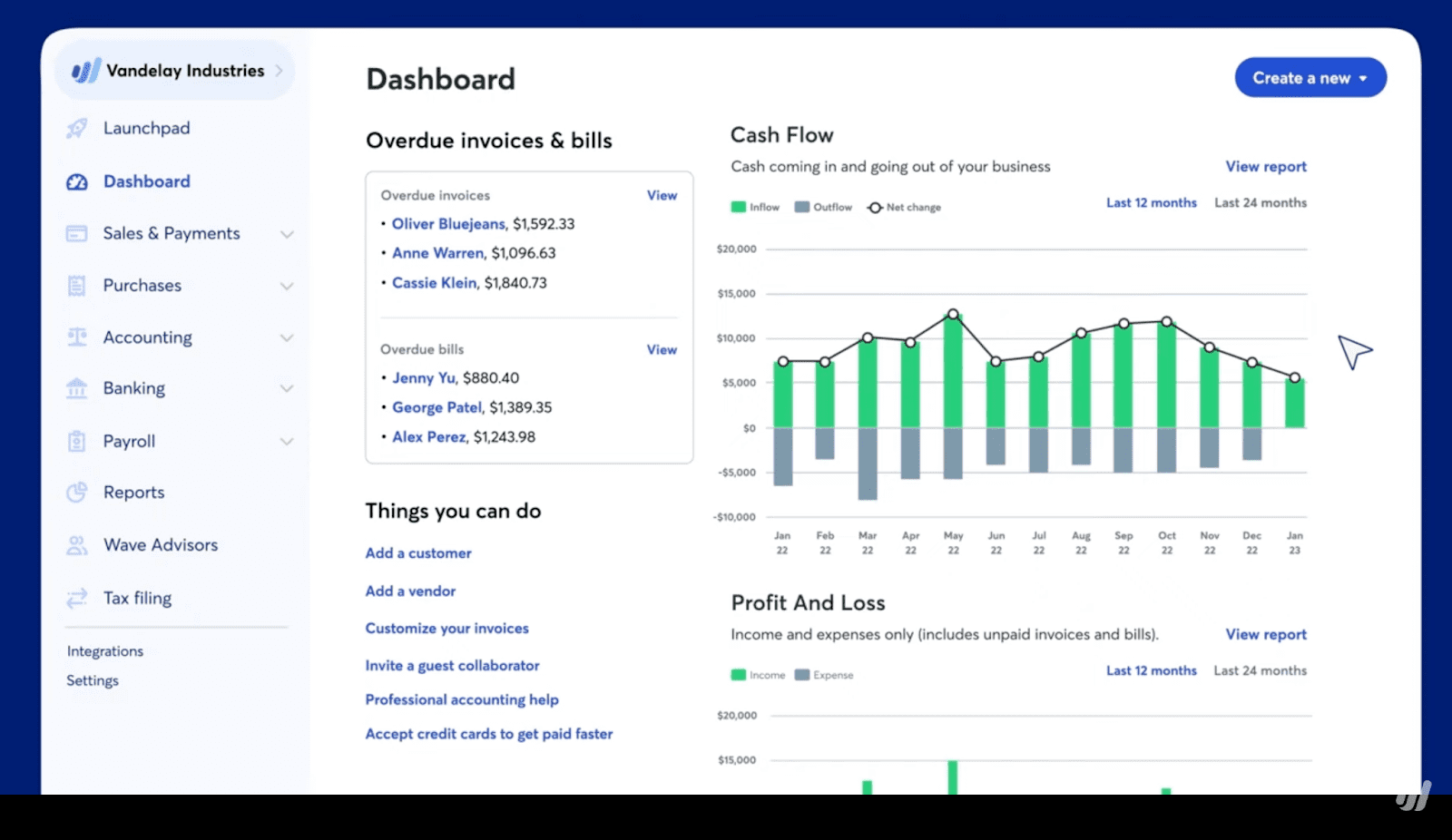Toggle the Inflow legend in Cash Flow
This screenshot has width=1452, height=840.
pos(754,207)
